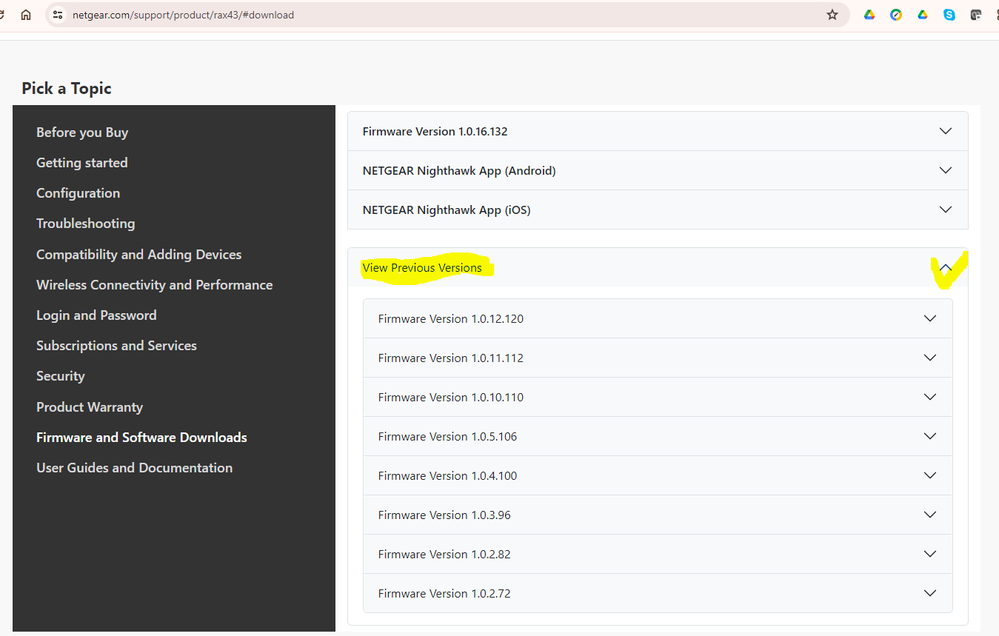Expand Firmware Version 1.0.16.132 row
Viewport: 999px width, 636px height.
click(x=658, y=131)
